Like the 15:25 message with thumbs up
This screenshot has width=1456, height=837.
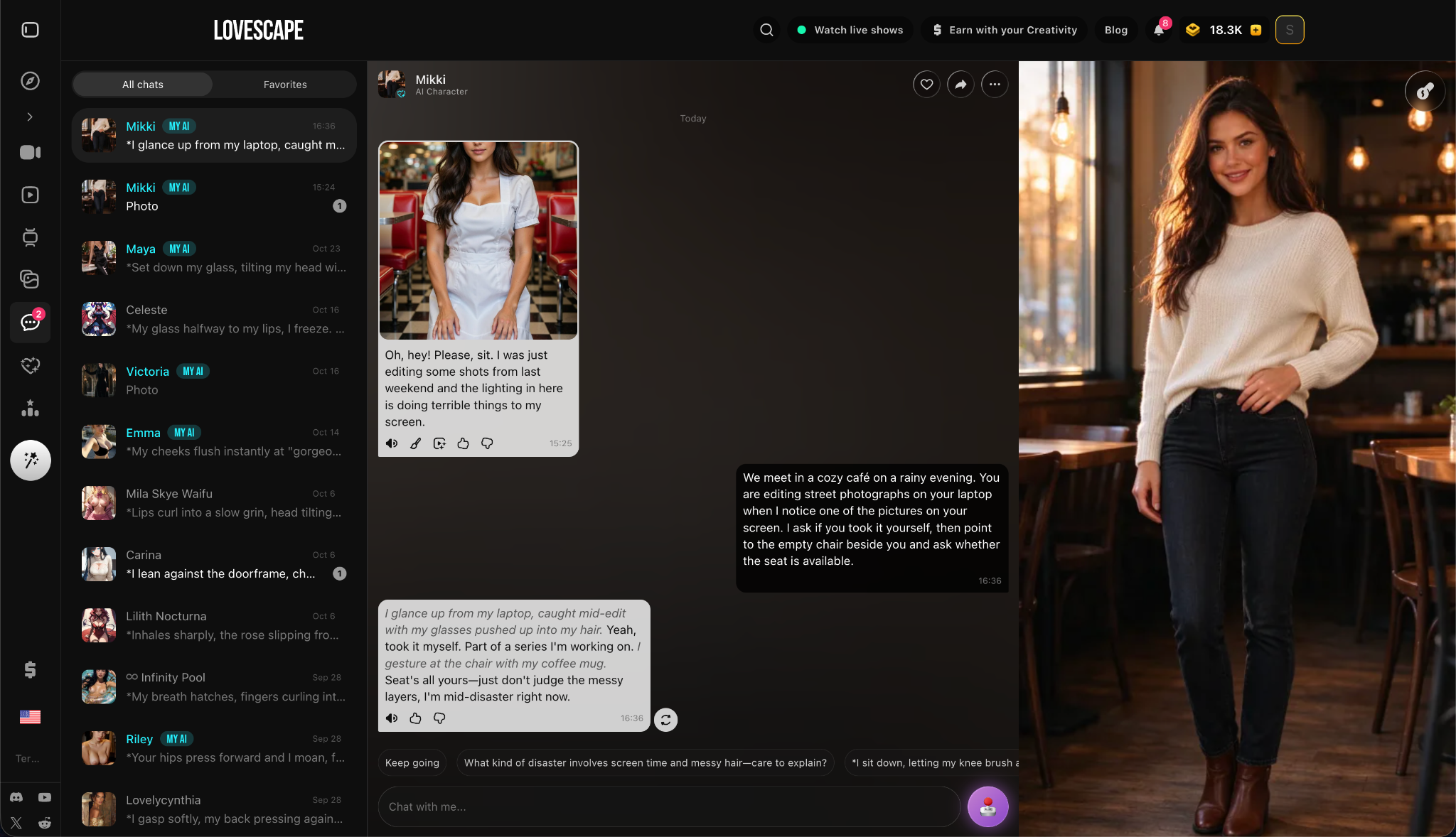pyautogui.click(x=464, y=443)
